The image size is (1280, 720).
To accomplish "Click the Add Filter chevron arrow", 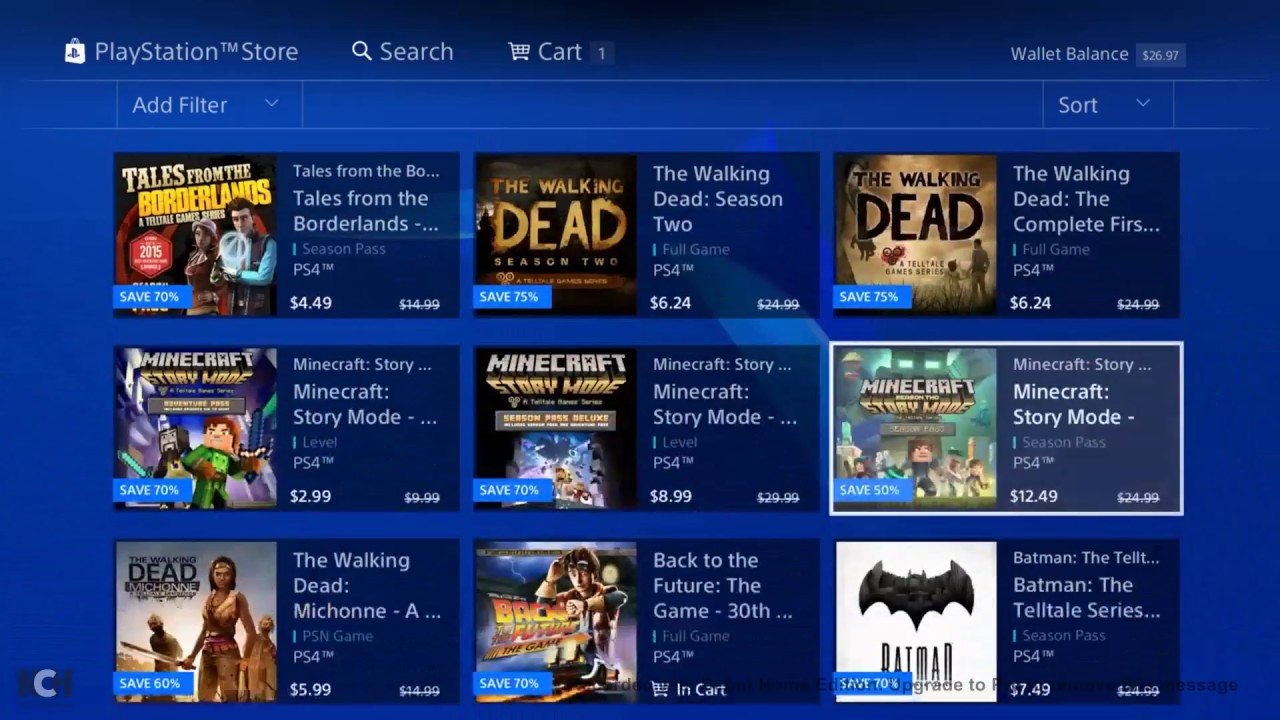I will pos(271,104).
